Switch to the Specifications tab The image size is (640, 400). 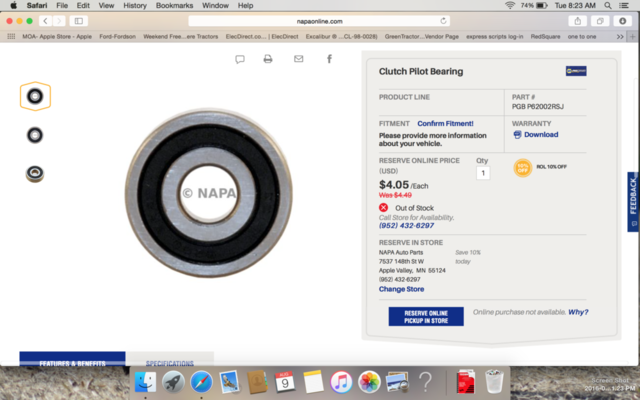(169, 363)
